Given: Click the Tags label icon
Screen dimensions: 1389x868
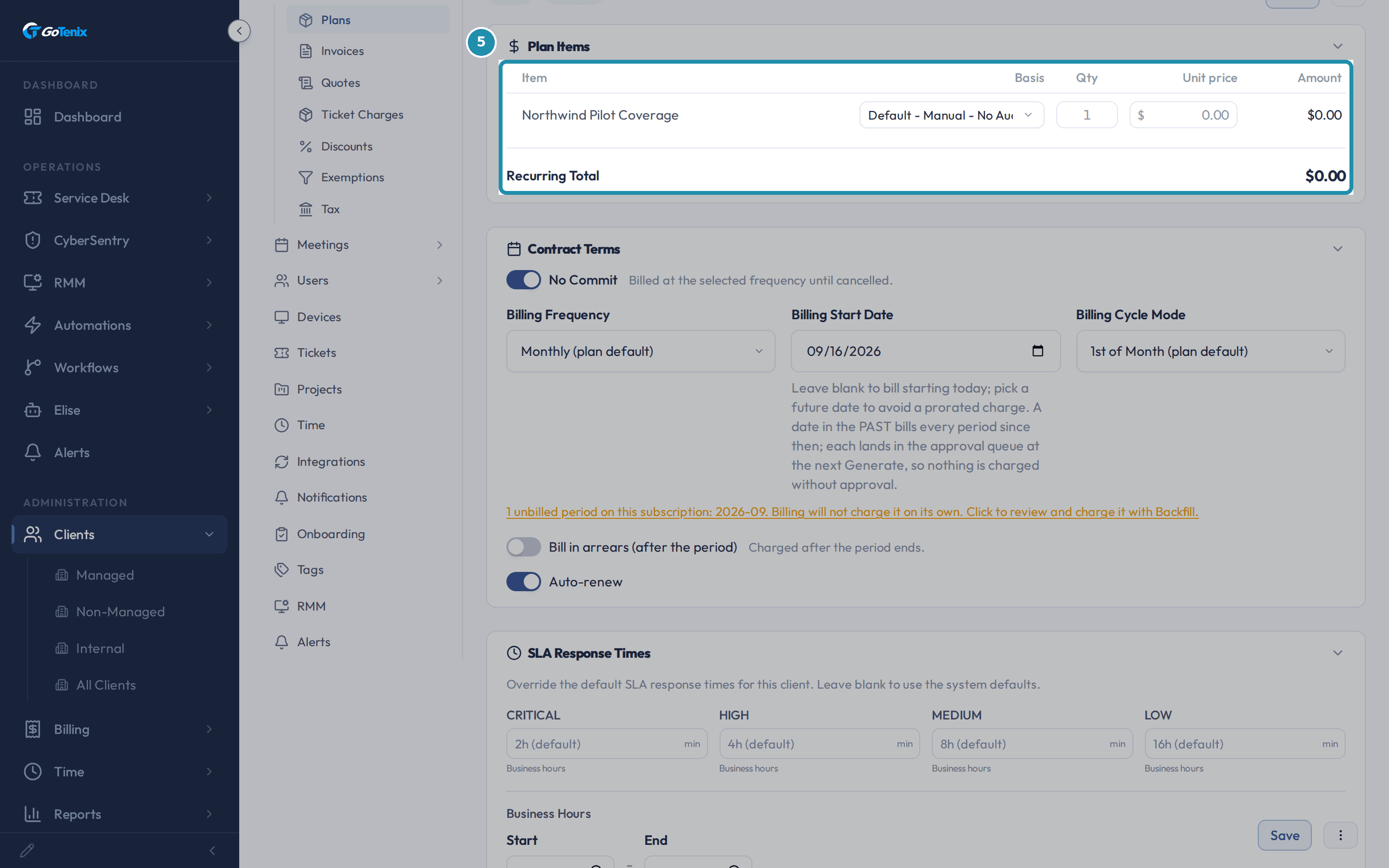Looking at the screenshot, I should [x=281, y=570].
